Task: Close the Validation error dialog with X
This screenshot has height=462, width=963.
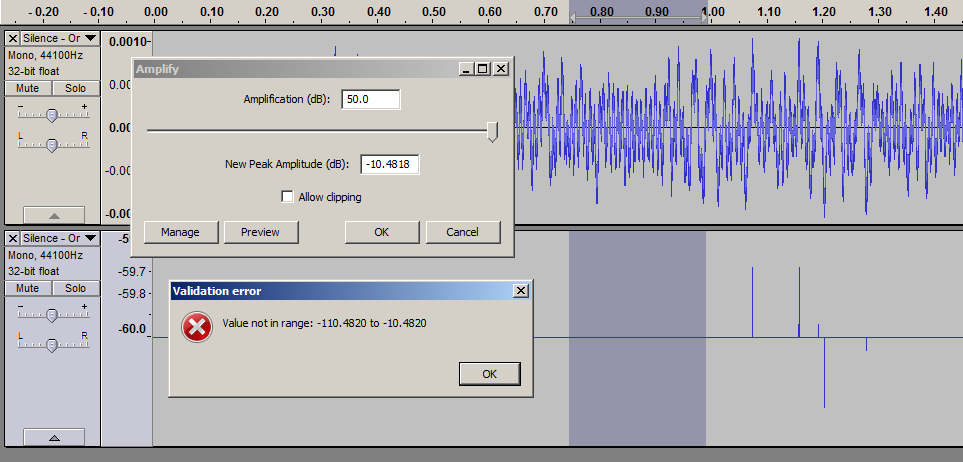Action: coord(520,291)
